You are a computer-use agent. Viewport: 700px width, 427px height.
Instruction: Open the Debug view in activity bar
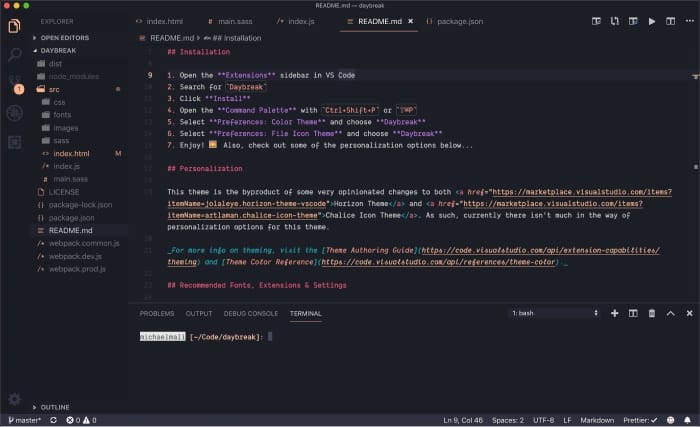click(x=14, y=113)
